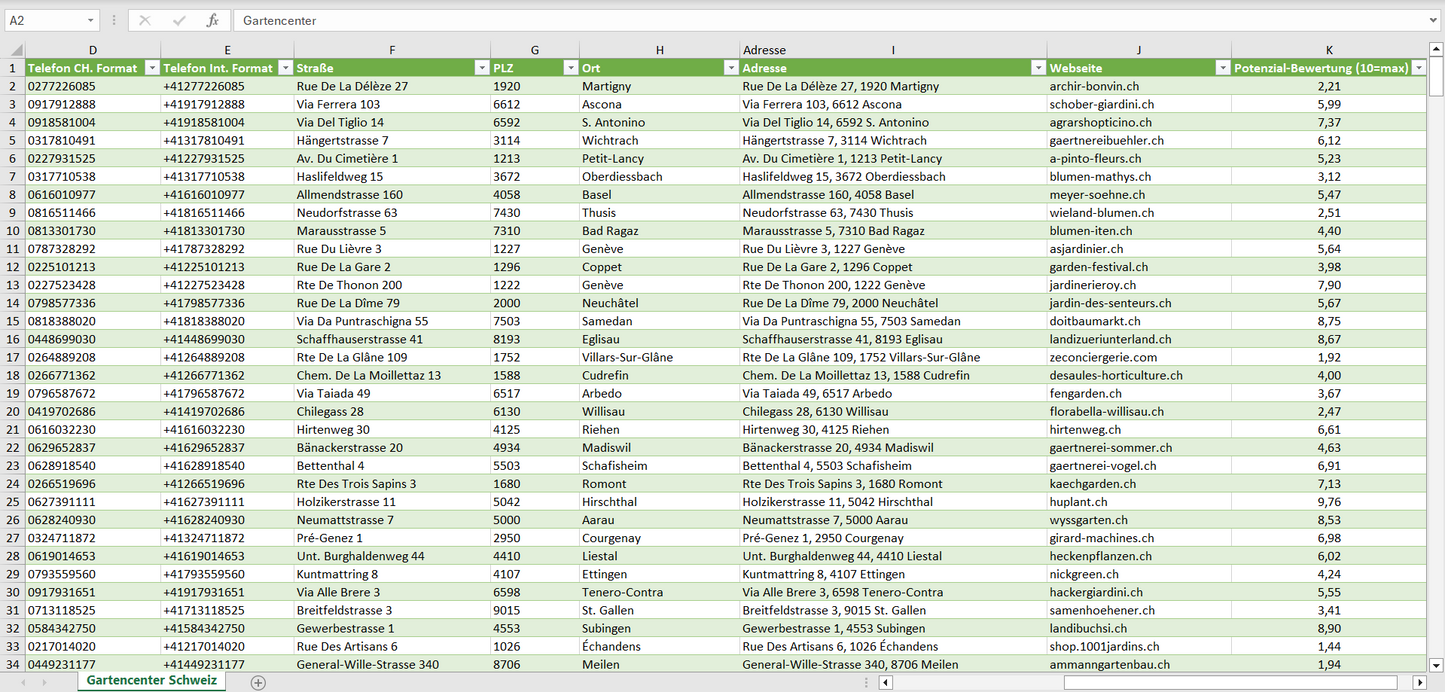This screenshot has width=1445, height=692.
Task: Open the Name Box dropdown arrow
Action: (x=91, y=20)
